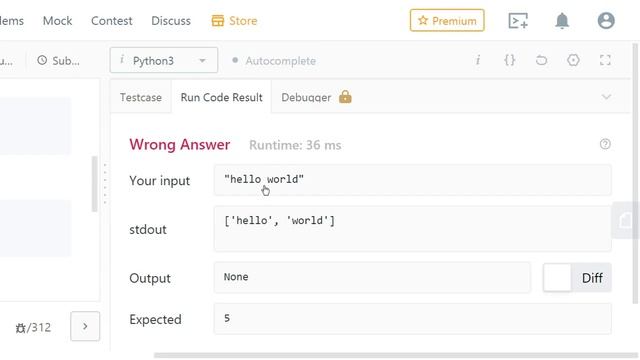Collapse the result panel chevron
Screen dimensions: 640x360
click(606, 97)
